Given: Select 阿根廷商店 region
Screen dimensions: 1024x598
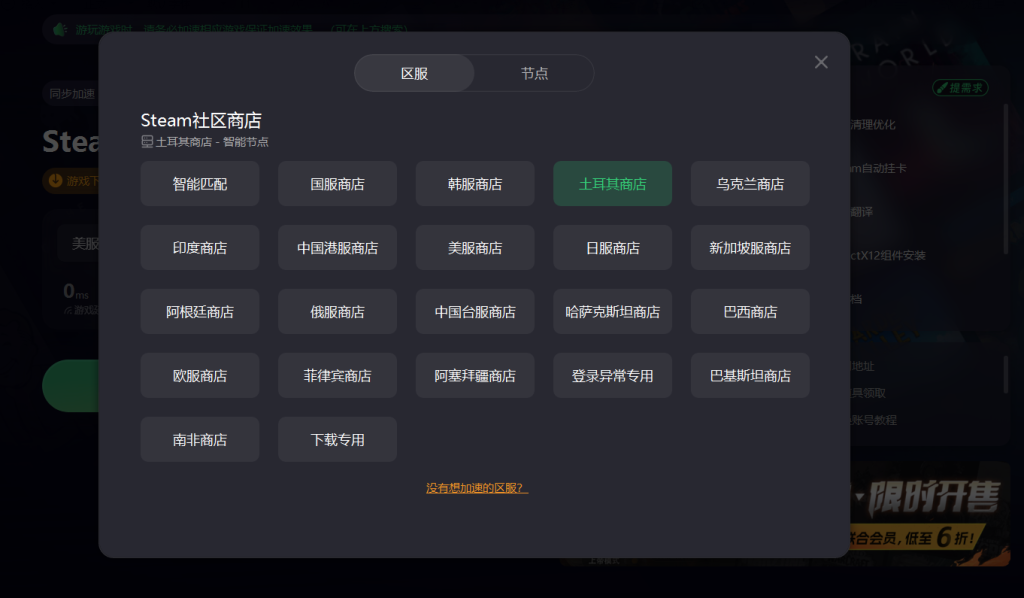Looking at the screenshot, I should pyautogui.click(x=200, y=312).
